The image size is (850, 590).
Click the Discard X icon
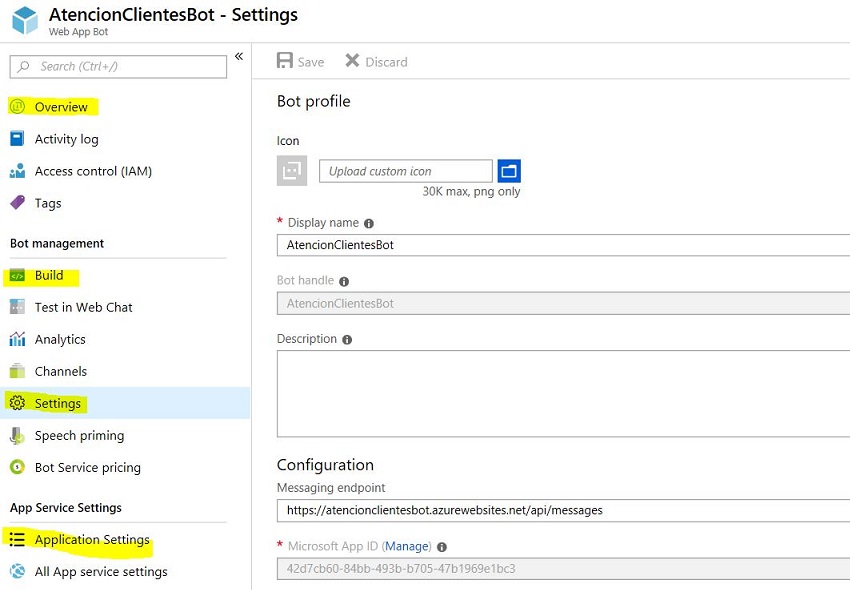click(352, 60)
